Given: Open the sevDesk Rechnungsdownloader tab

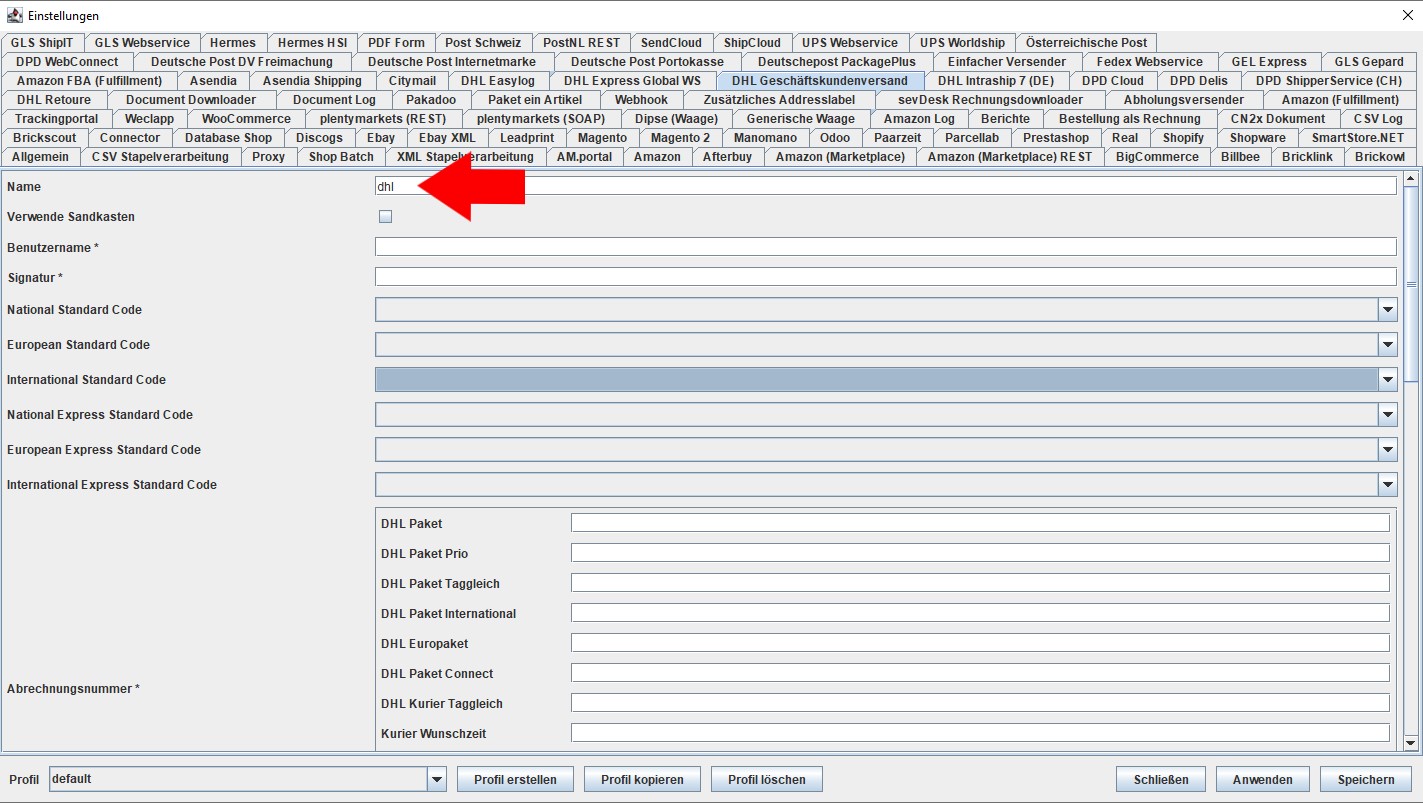Looking at the screenshot, I should [x=990, y=100].
